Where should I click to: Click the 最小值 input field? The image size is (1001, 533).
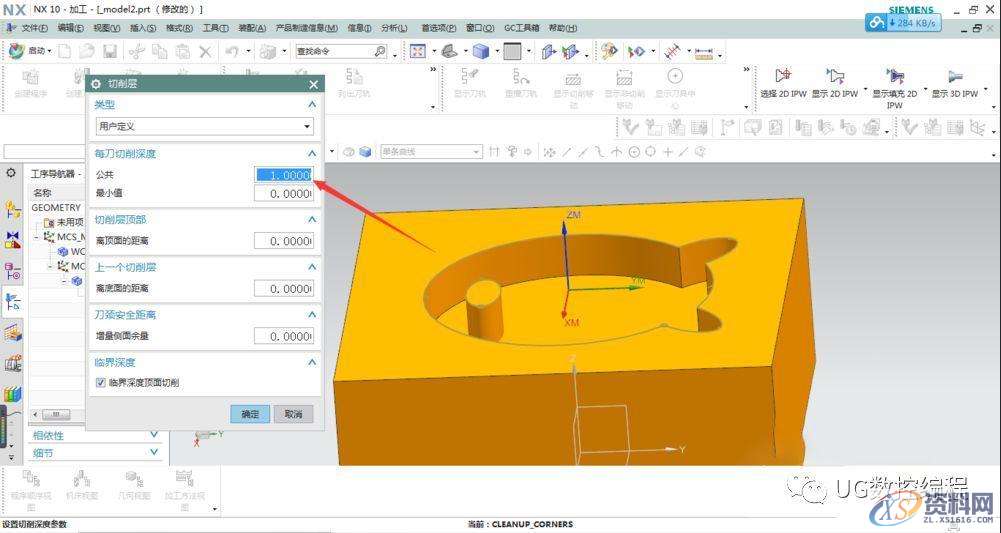[x=283, y=193]
